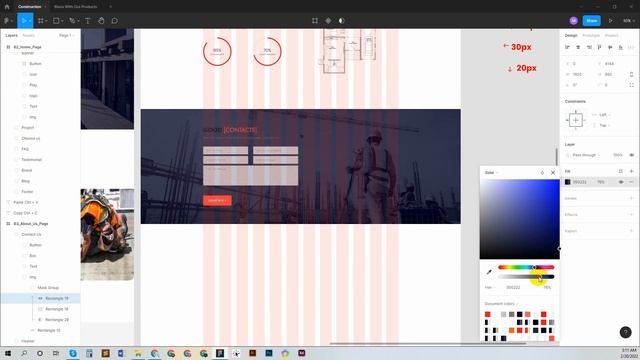Select the Move tool

(x=24, y=20)
